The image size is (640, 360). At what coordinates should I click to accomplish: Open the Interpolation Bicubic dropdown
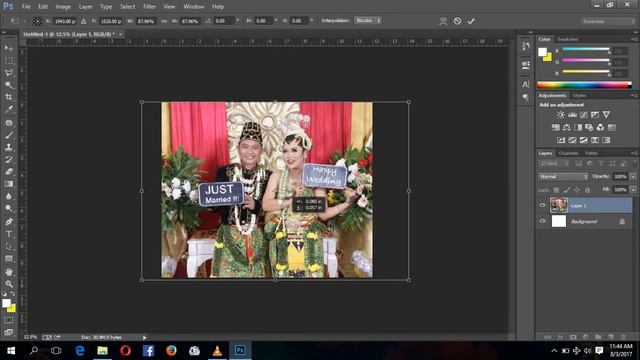(368, 20)
